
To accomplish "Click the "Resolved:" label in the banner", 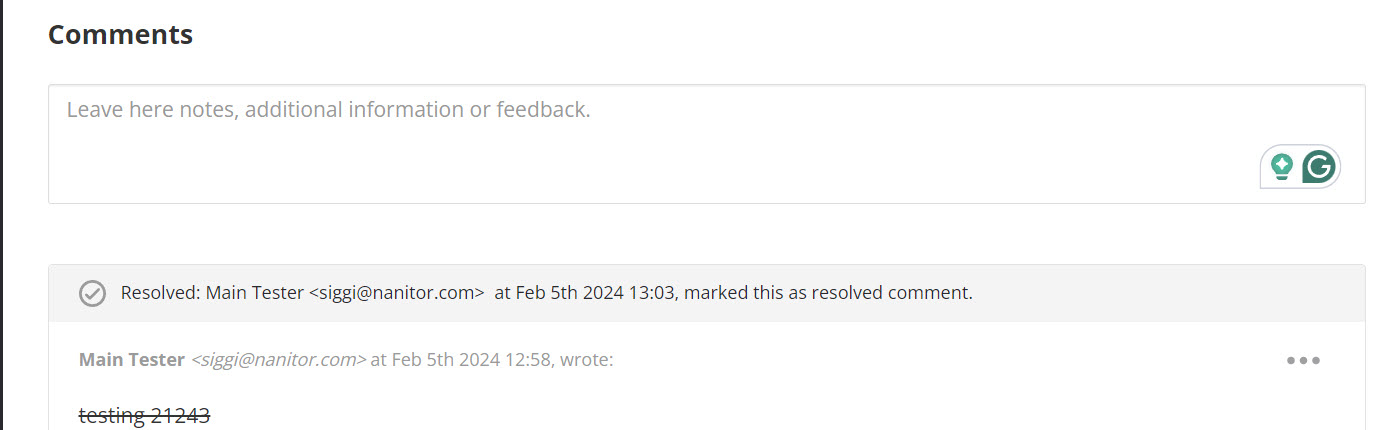I will coord(160,293).
